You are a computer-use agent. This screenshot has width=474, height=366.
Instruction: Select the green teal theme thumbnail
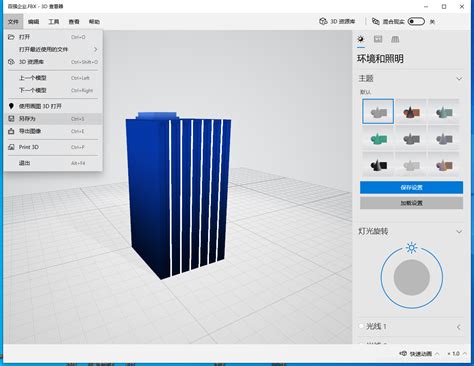(378, 138)
